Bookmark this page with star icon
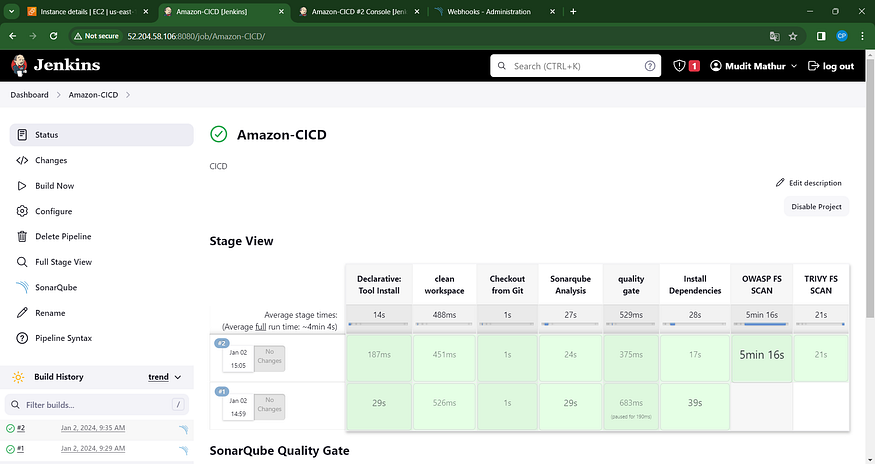The height and width of the screenshot is (464, 875). click(793, 36)
